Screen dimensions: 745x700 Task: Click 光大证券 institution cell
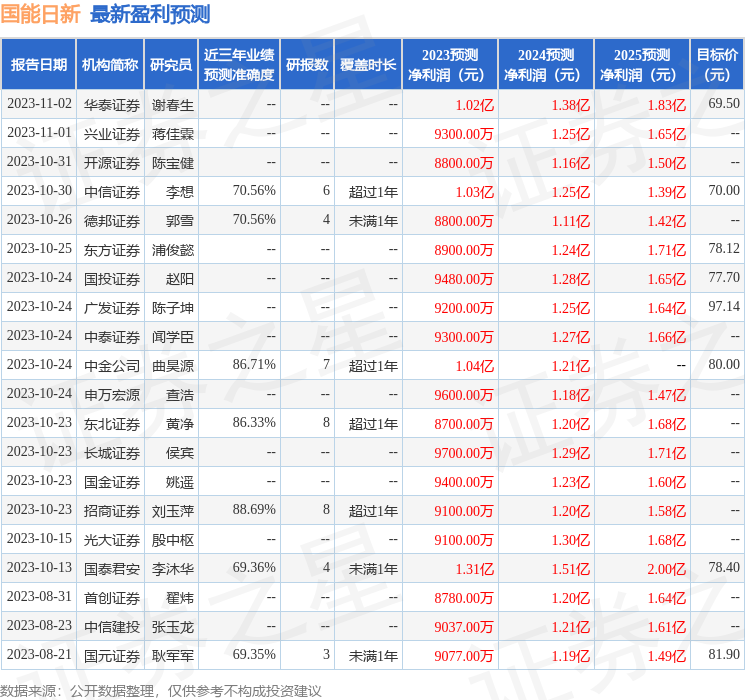click(x=112, y=540)
